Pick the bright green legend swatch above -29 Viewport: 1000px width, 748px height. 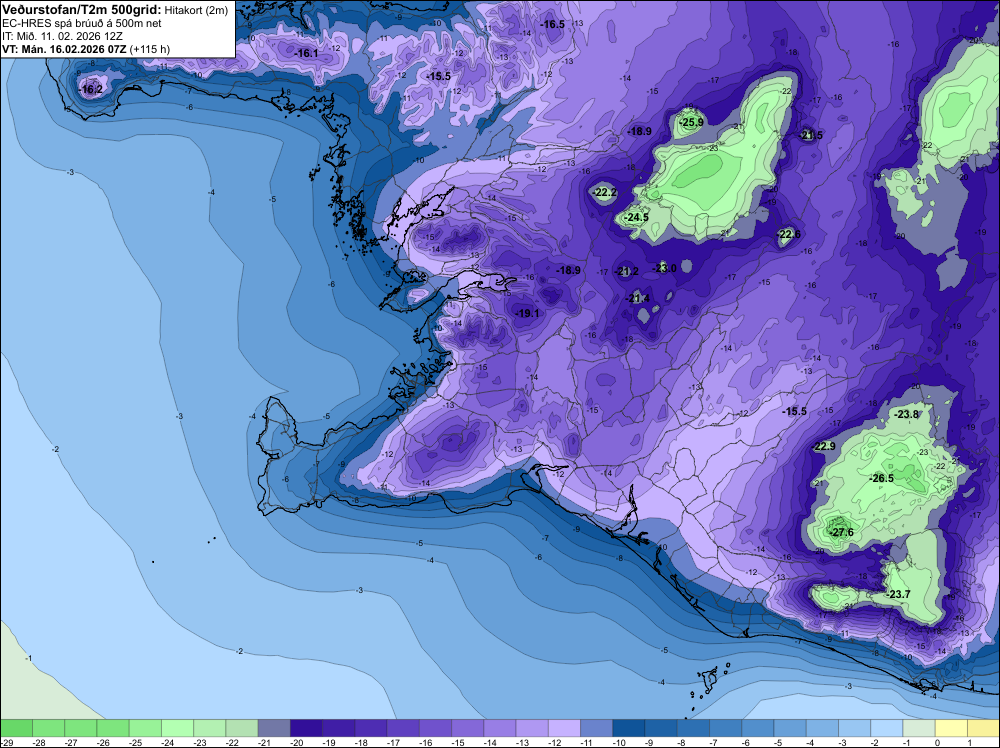click(16, 728)
